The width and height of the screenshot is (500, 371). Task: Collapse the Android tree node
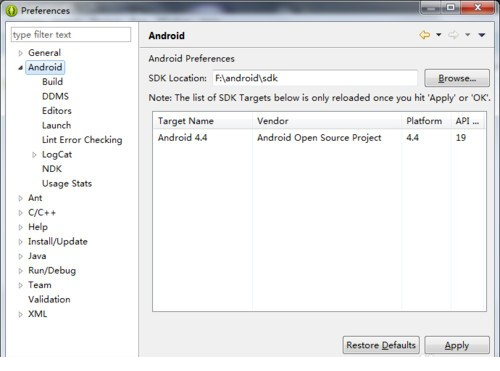click(x=20, y=68)
